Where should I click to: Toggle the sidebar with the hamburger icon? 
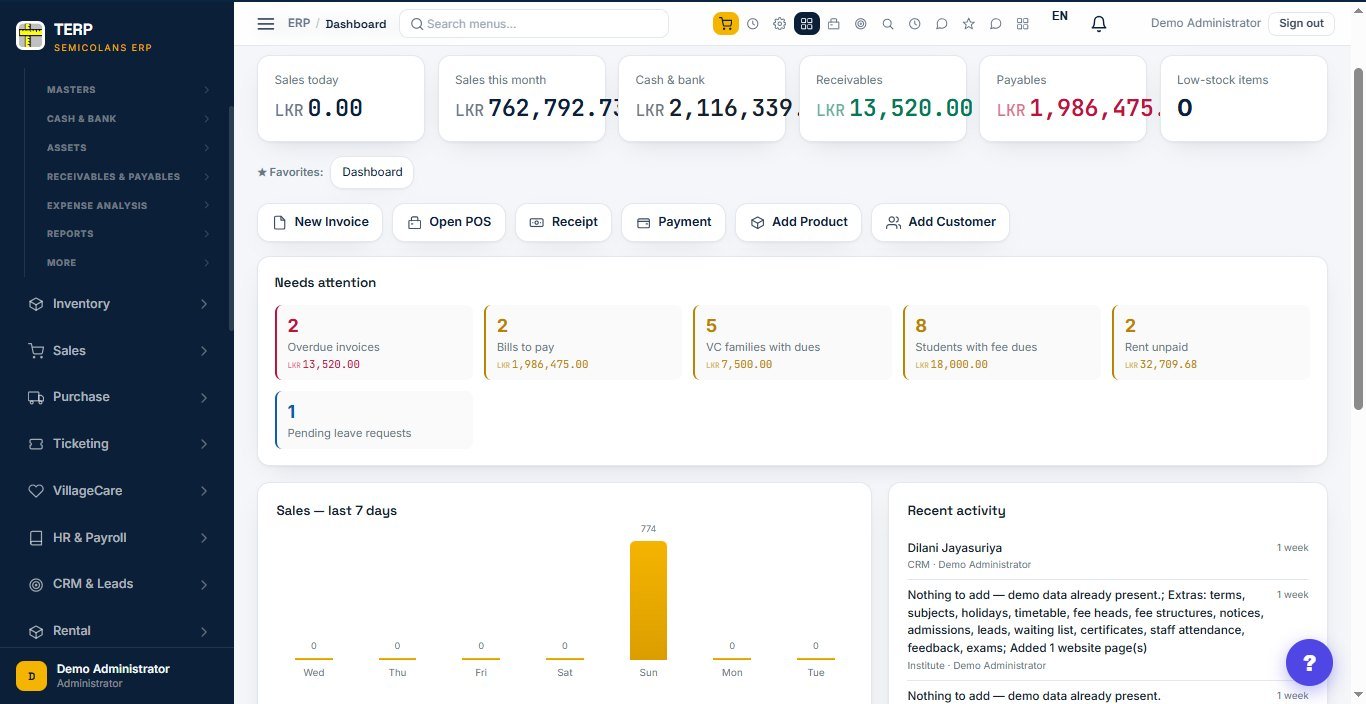pyautogui.click(x=265, y=23)
